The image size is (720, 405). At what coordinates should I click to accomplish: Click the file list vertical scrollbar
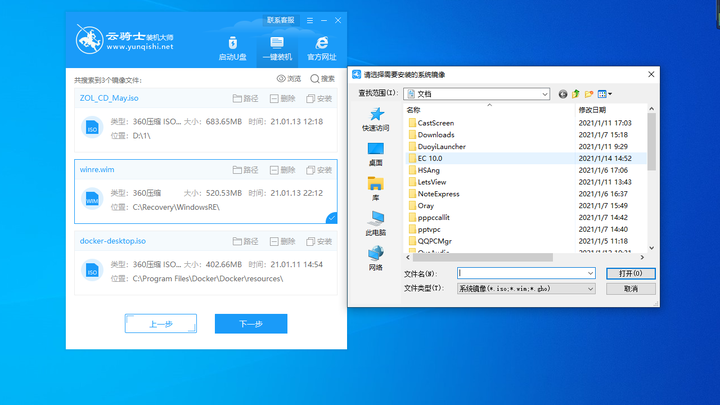click(651, 141)
